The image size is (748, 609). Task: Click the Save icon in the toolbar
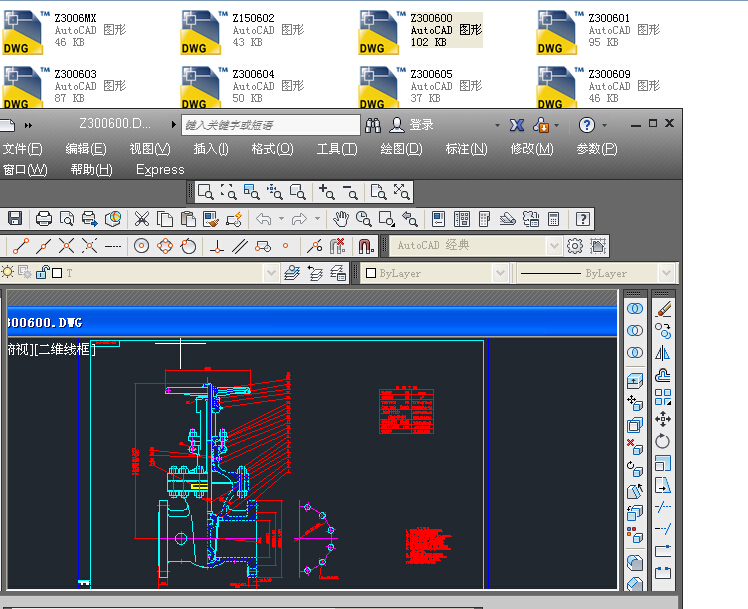15,219
